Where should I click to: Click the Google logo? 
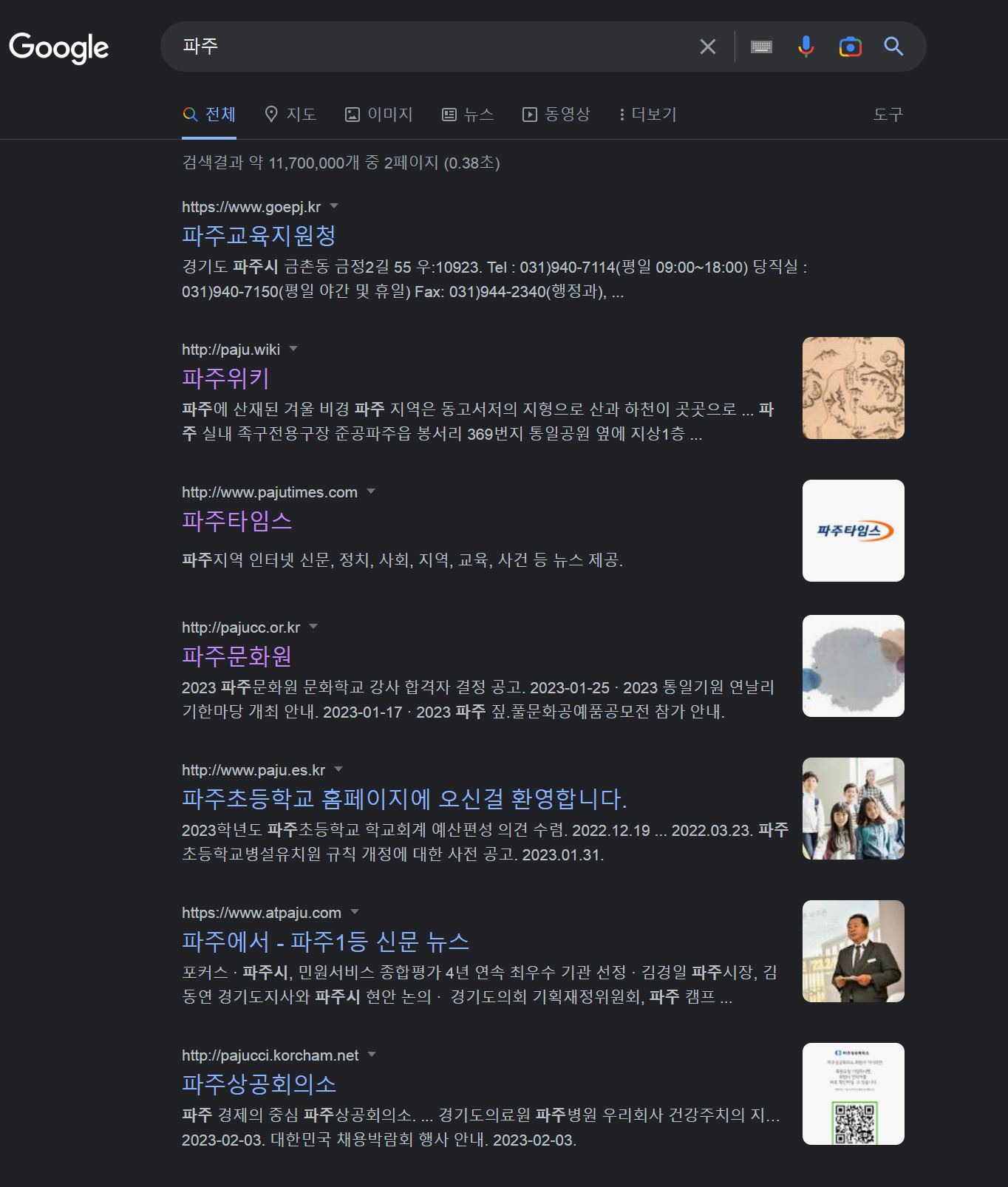click(59, 47)
